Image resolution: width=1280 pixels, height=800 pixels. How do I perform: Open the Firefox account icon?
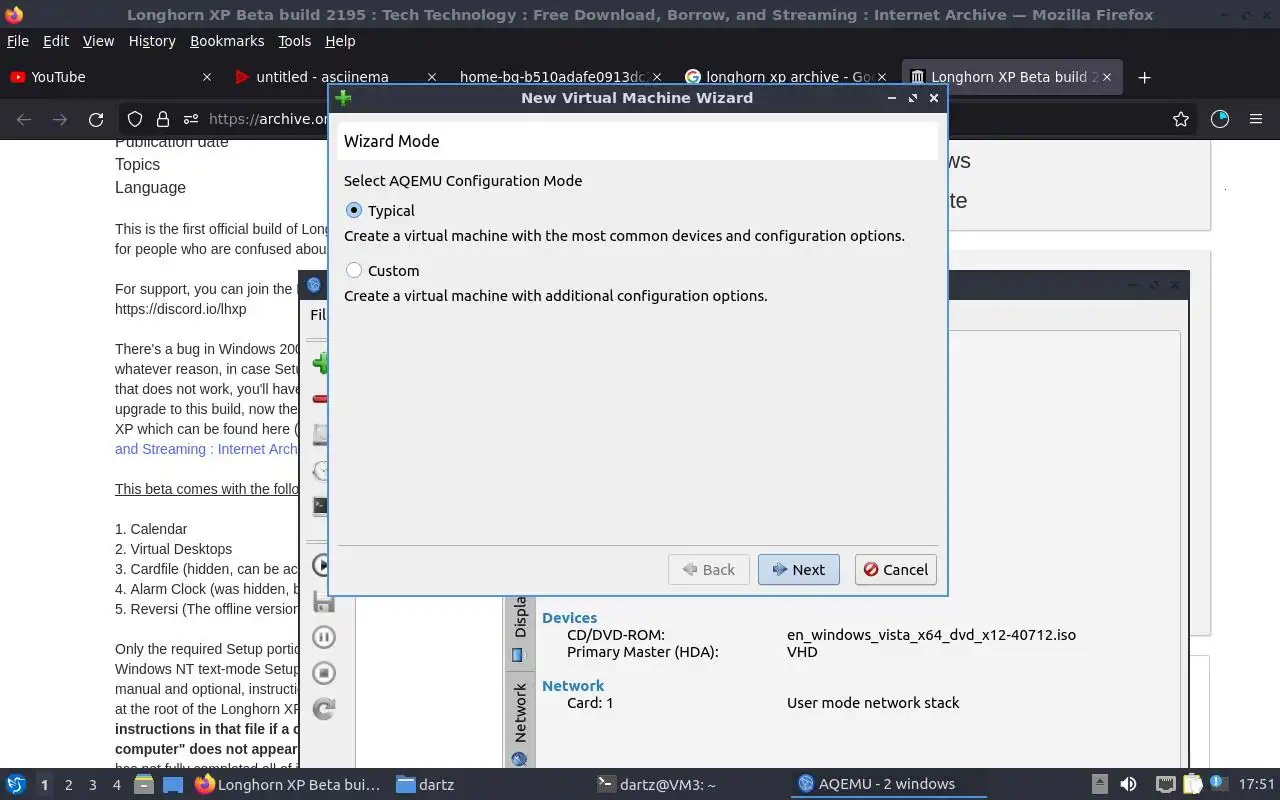click(1220, 119)
